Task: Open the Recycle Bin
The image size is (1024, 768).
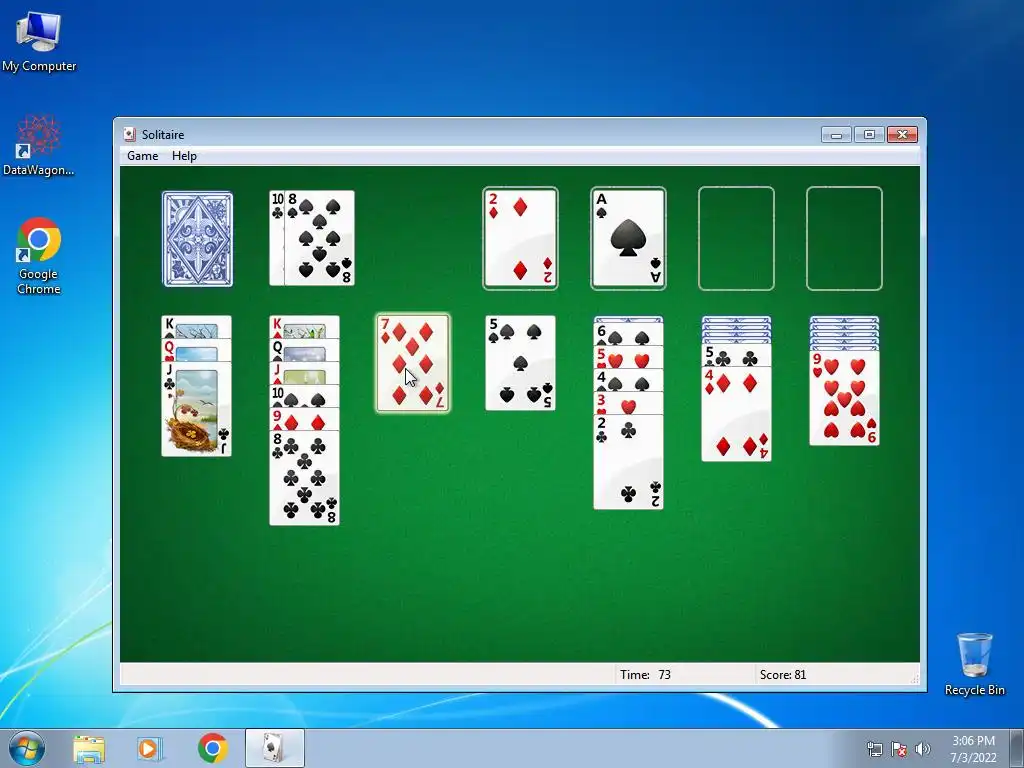Action: 974,664
